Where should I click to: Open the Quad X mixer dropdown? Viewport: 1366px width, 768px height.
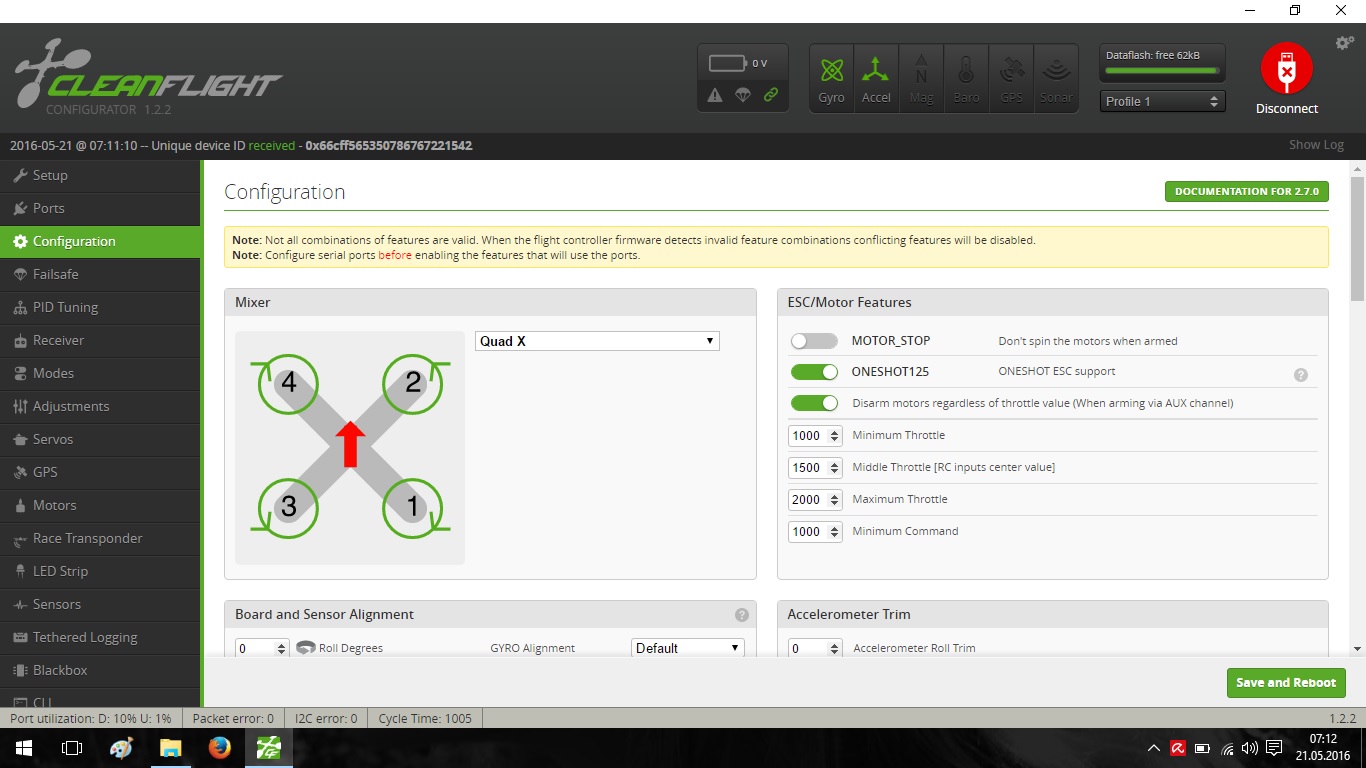pos(597,341)
